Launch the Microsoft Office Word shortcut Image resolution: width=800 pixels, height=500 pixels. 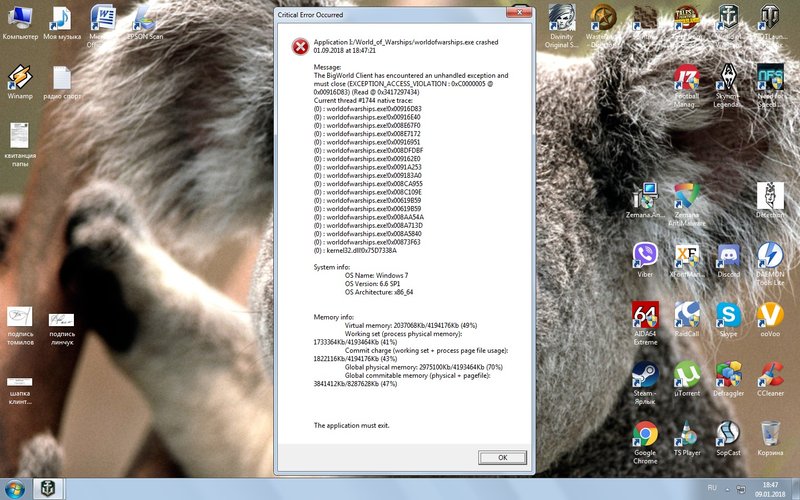(103, 26)
